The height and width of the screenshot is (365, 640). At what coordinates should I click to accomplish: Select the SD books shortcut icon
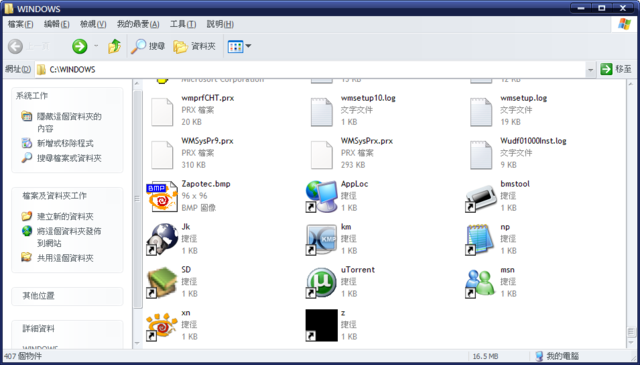pos(162,282)
